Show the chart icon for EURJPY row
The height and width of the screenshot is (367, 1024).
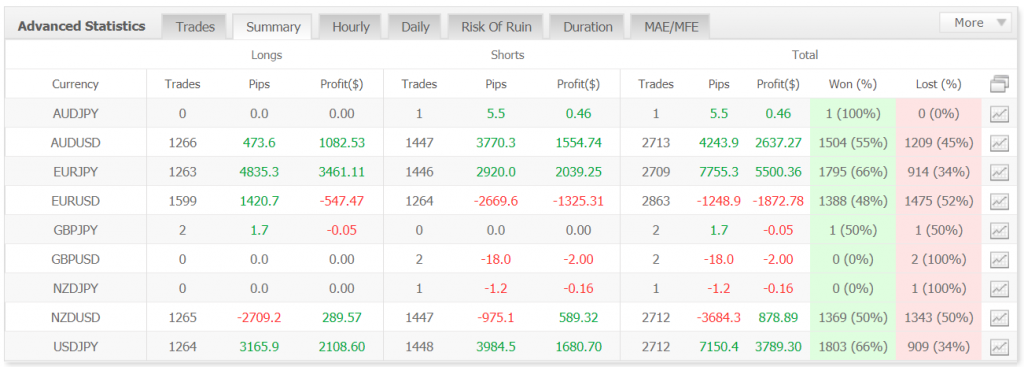click(x=999, y=172)
